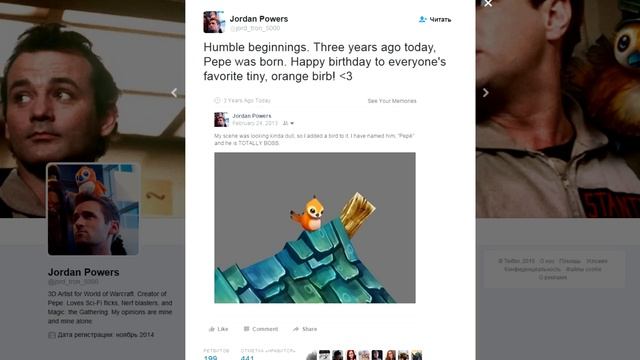Go to the next tweet with the right arrow
Screen dimensions: 640x360
[x=485, y=93]
